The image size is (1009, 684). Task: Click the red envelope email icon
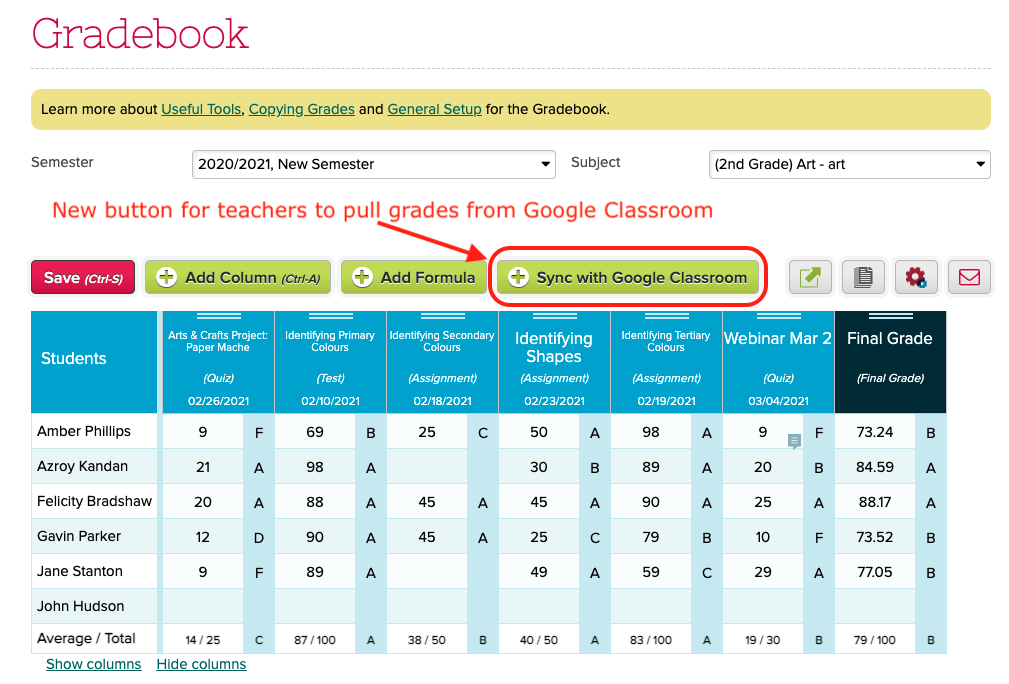coord(969,277)
